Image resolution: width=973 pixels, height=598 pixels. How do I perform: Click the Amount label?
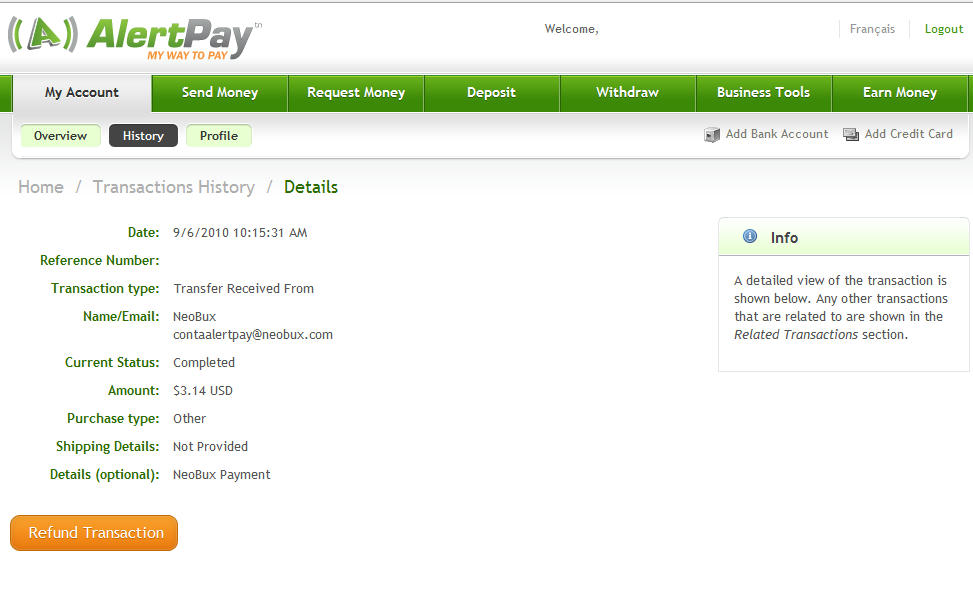(x=134, y=390)
